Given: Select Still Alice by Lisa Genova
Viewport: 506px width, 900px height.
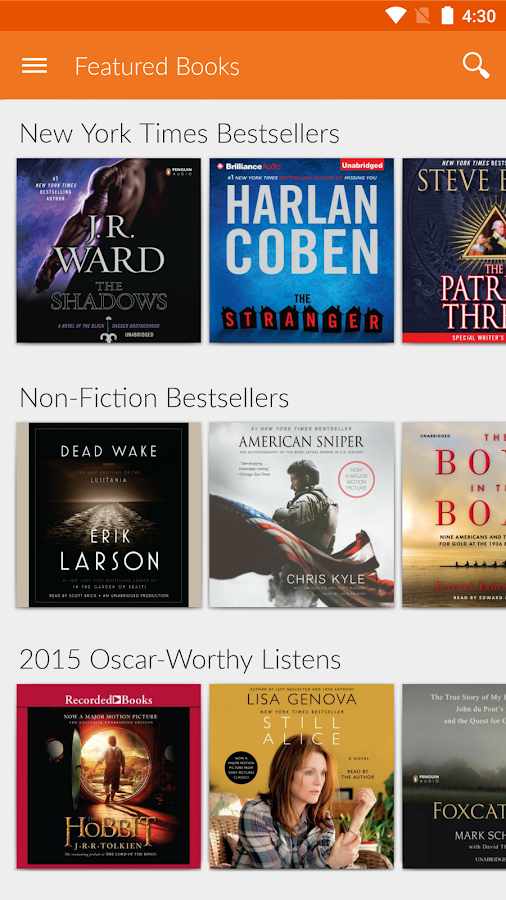Looking at the screenshot, I should pyautogui.click(x=302, y=776).
